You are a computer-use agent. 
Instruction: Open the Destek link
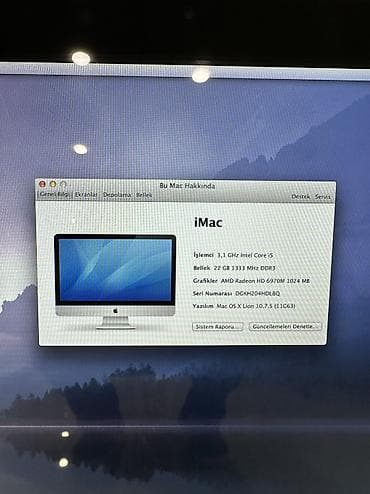tap(301, 197)
